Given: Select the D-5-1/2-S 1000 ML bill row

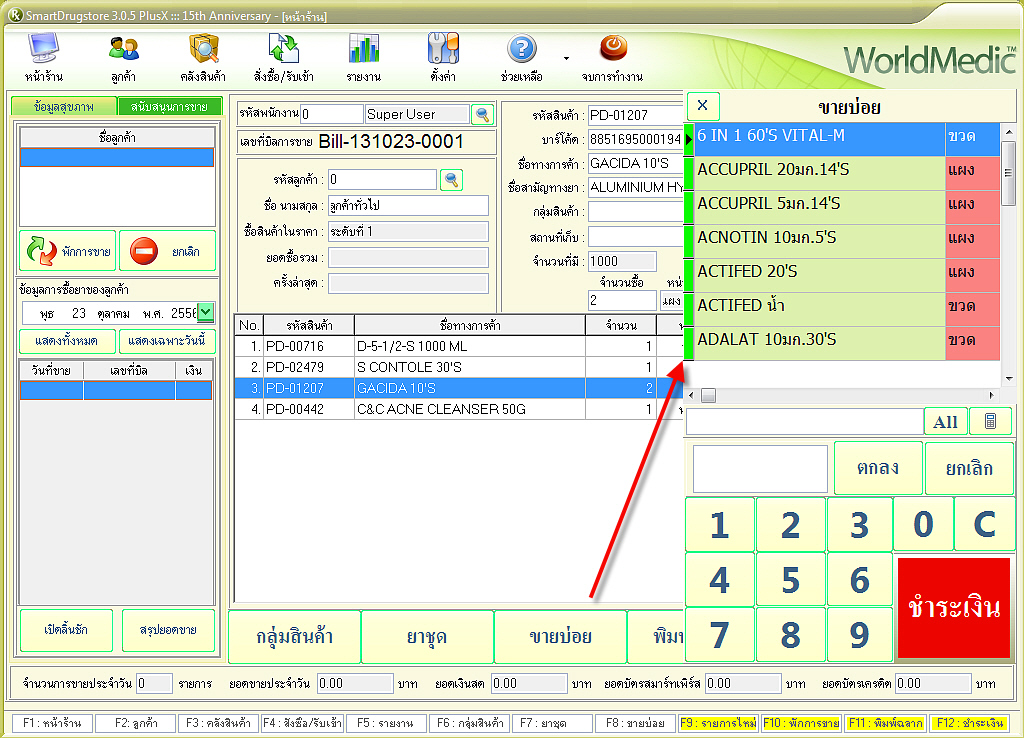Looking at the screenshot, I should (x=458, y=346).
